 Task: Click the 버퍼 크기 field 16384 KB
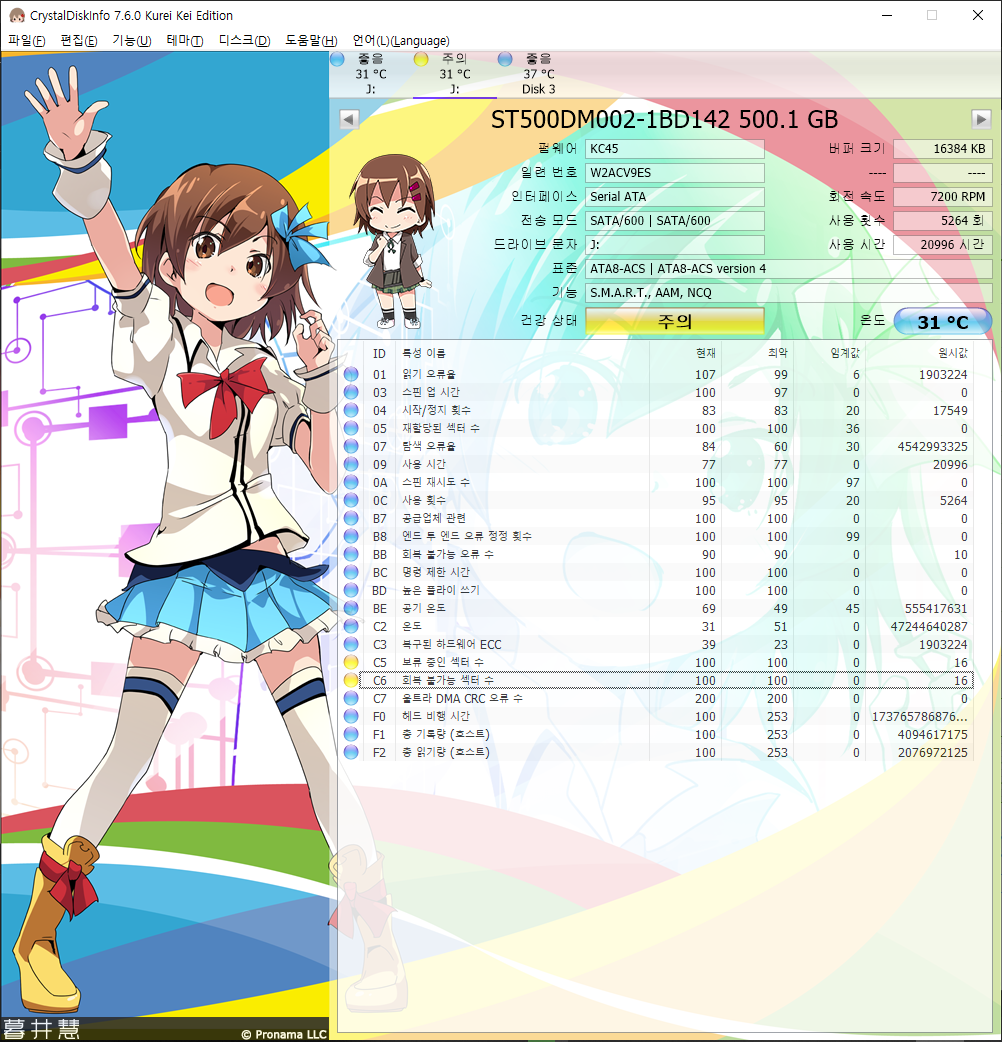click(x=943, y=149)
